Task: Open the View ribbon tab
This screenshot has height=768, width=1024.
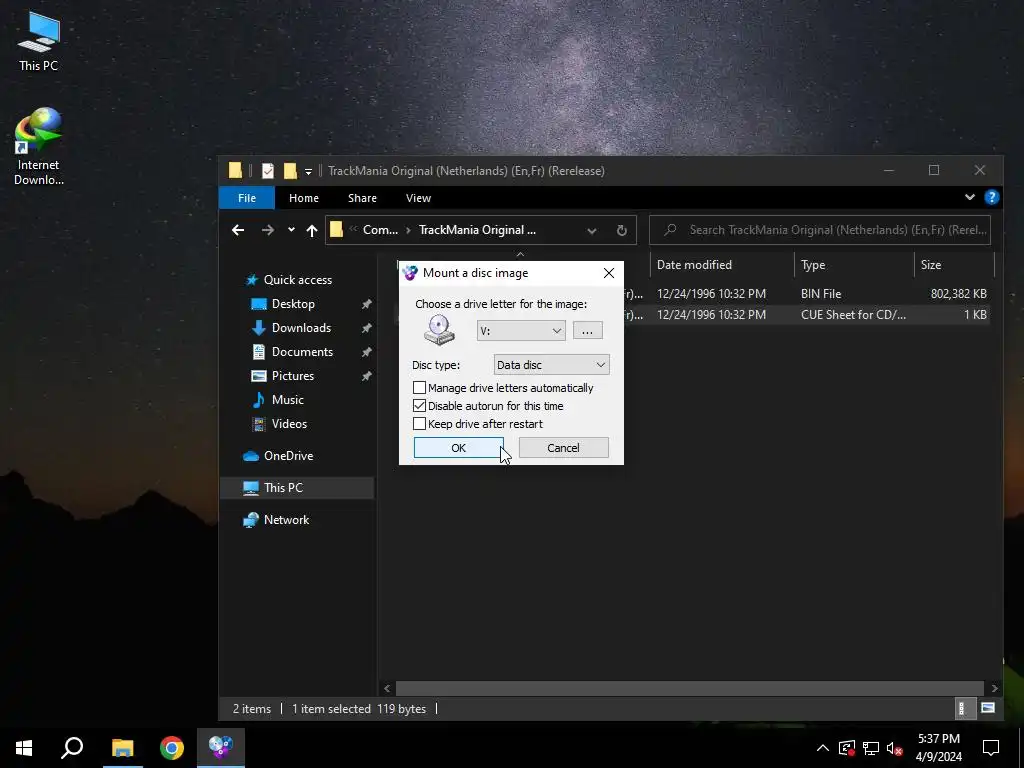Action: (x=418, y=198)
